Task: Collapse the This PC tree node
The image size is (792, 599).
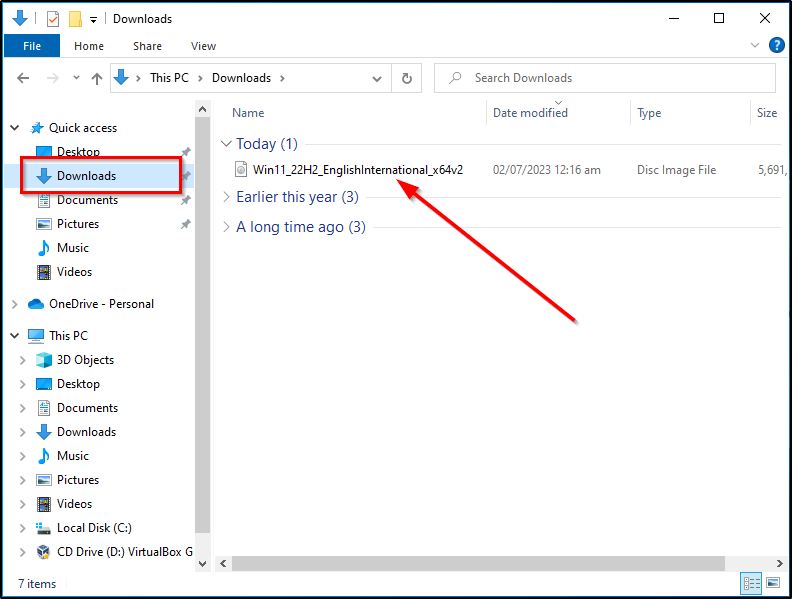Action: point(15,335)
